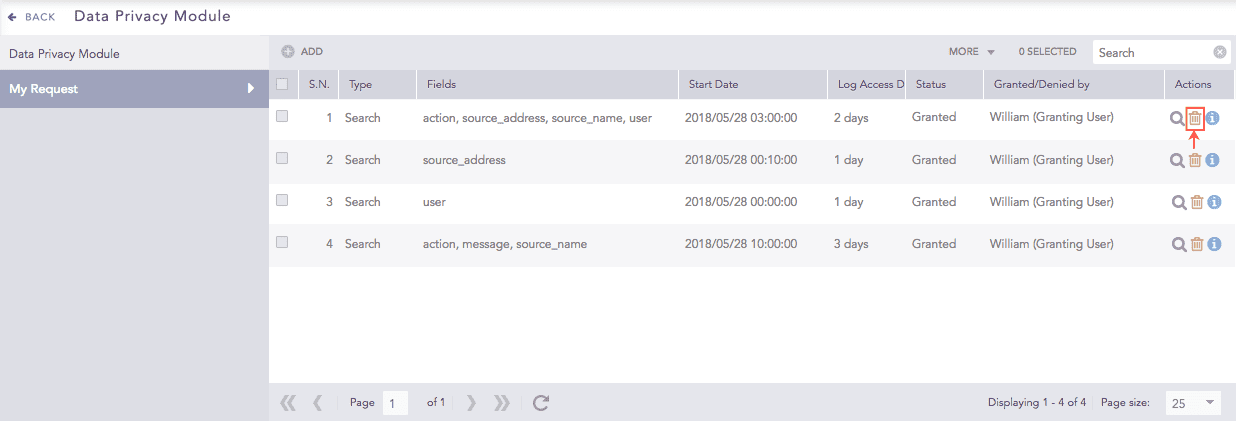Delete the source_address request
This screenshot has width=1236, height=421.
tap(1195, 160)
